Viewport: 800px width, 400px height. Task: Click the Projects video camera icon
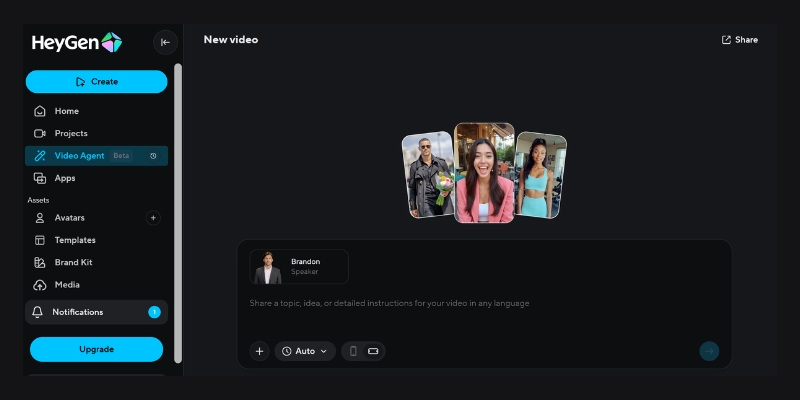click(40, 133)
